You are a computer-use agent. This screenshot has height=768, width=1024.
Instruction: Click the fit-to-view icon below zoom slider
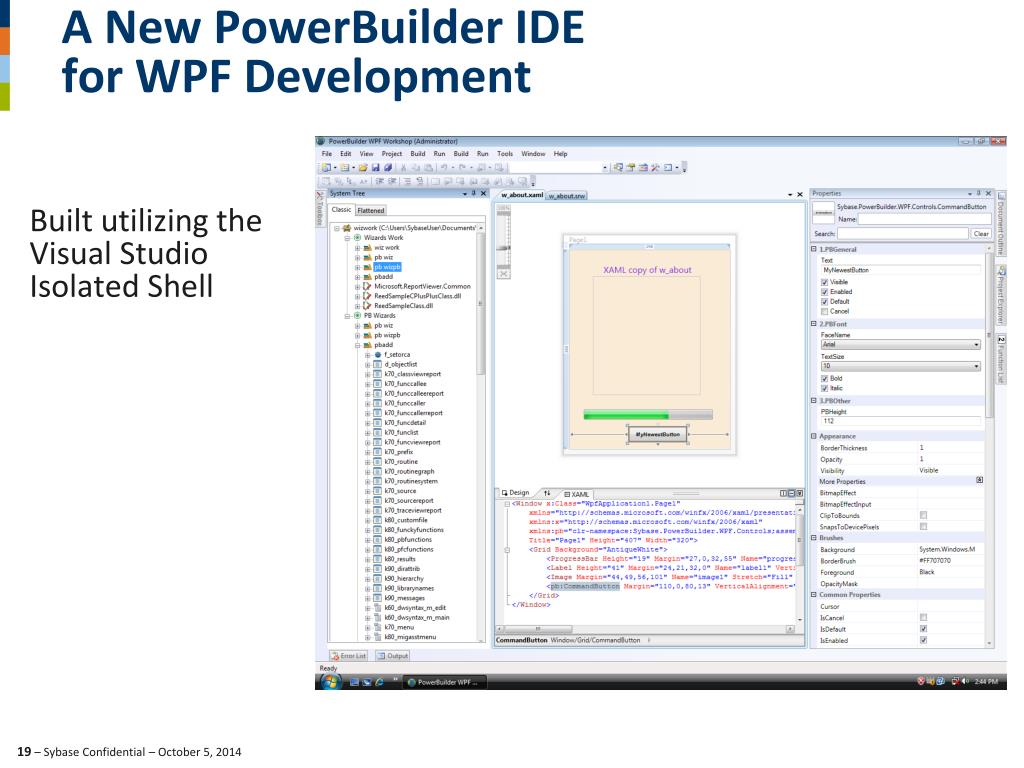coord(504,274)
